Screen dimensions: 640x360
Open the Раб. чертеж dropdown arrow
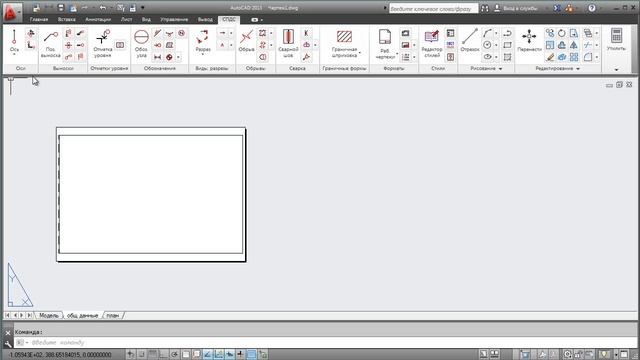click(x=397, y=53)
